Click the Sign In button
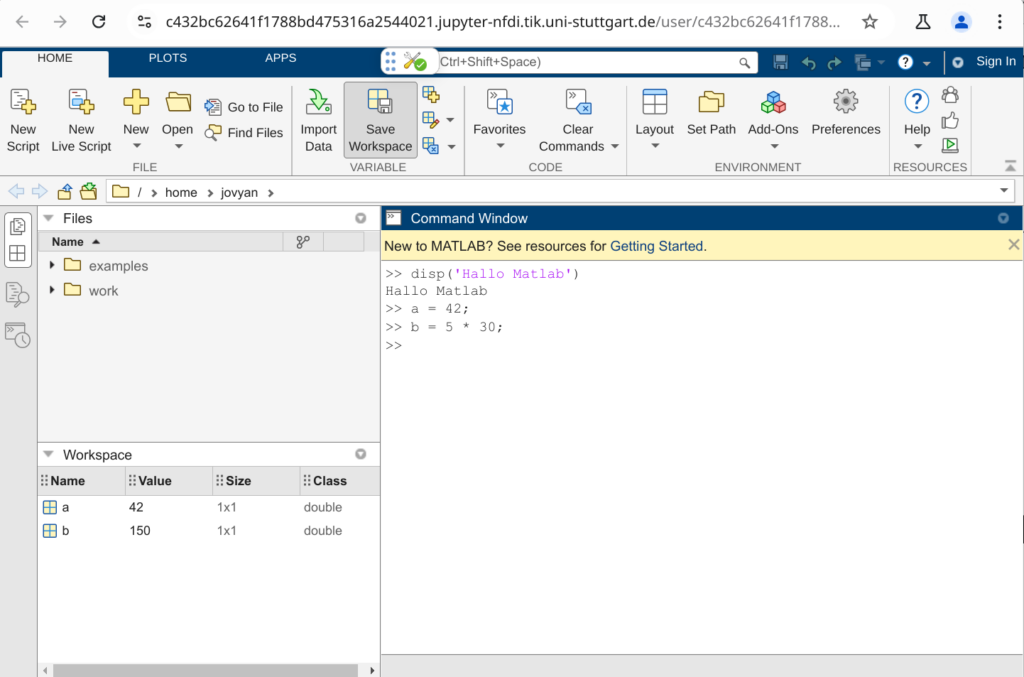The image size is (1024, 677). [995, 62]
